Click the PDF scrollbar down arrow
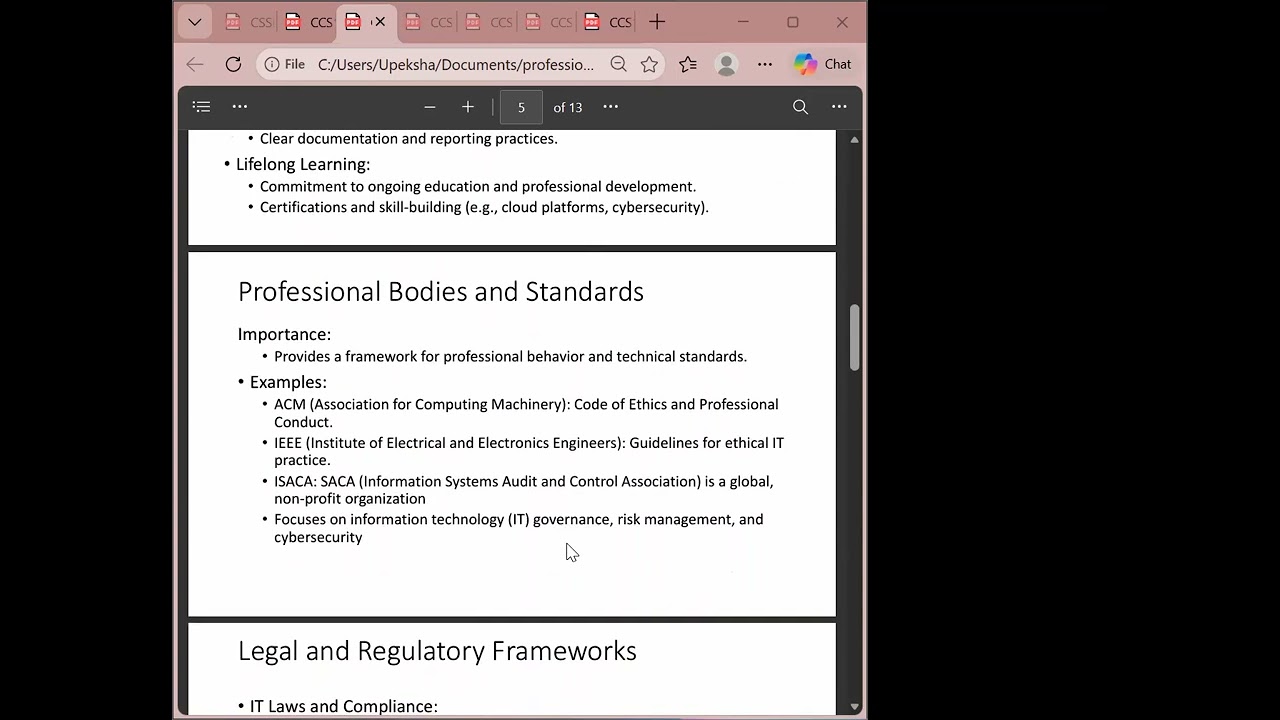Image resolution: width=1280 pixels, height=720 pixels. coord(854,706)
